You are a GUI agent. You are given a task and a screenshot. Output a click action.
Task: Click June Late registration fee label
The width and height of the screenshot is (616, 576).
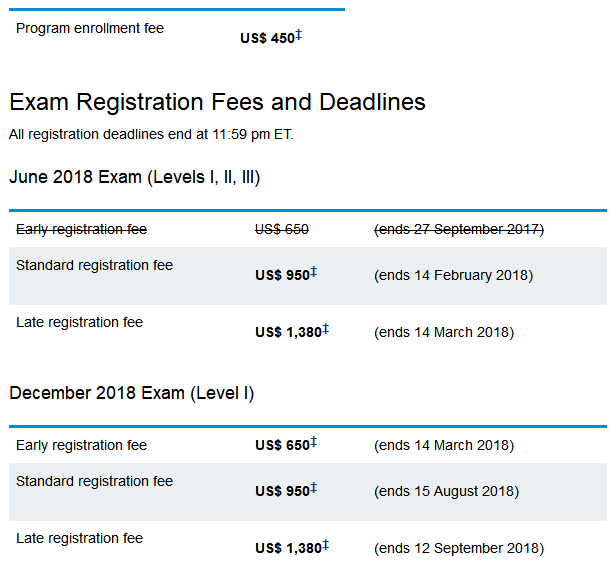pyautogui.click(x=79, y=322)
